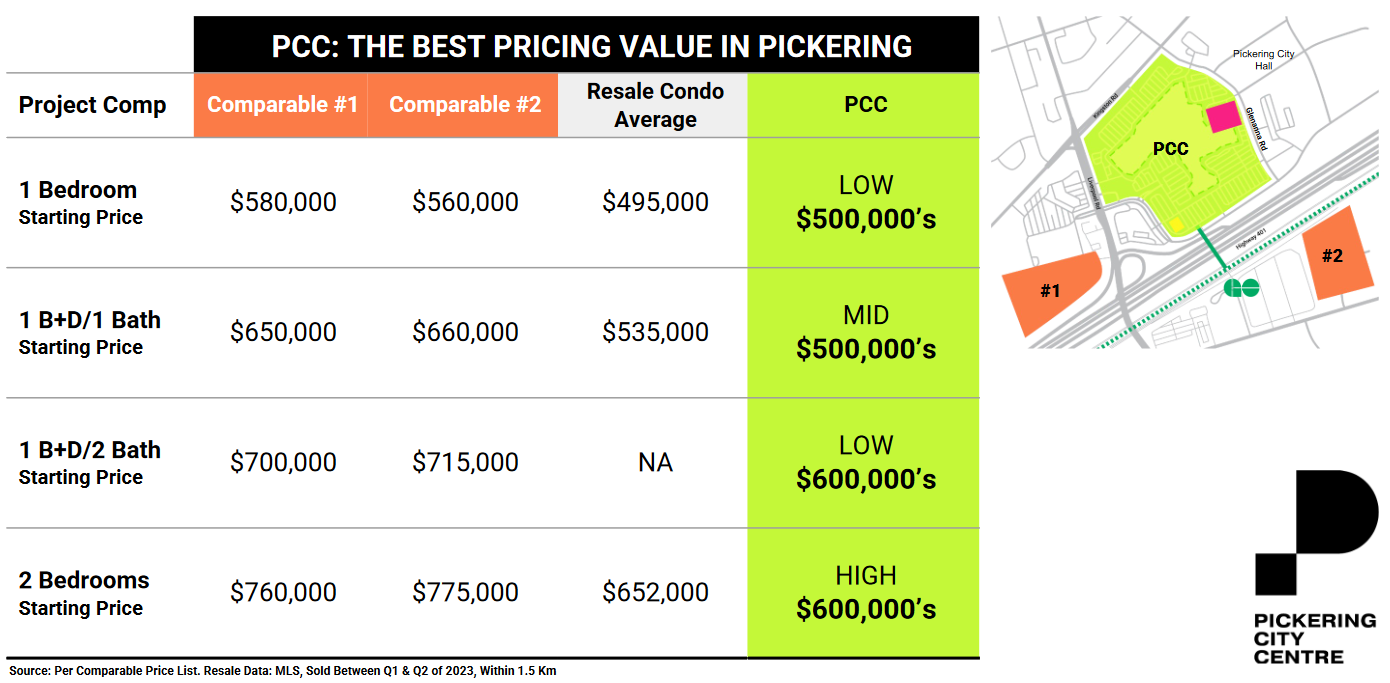Select the HIGH $600,000's PCC cell

coord(865,592)
